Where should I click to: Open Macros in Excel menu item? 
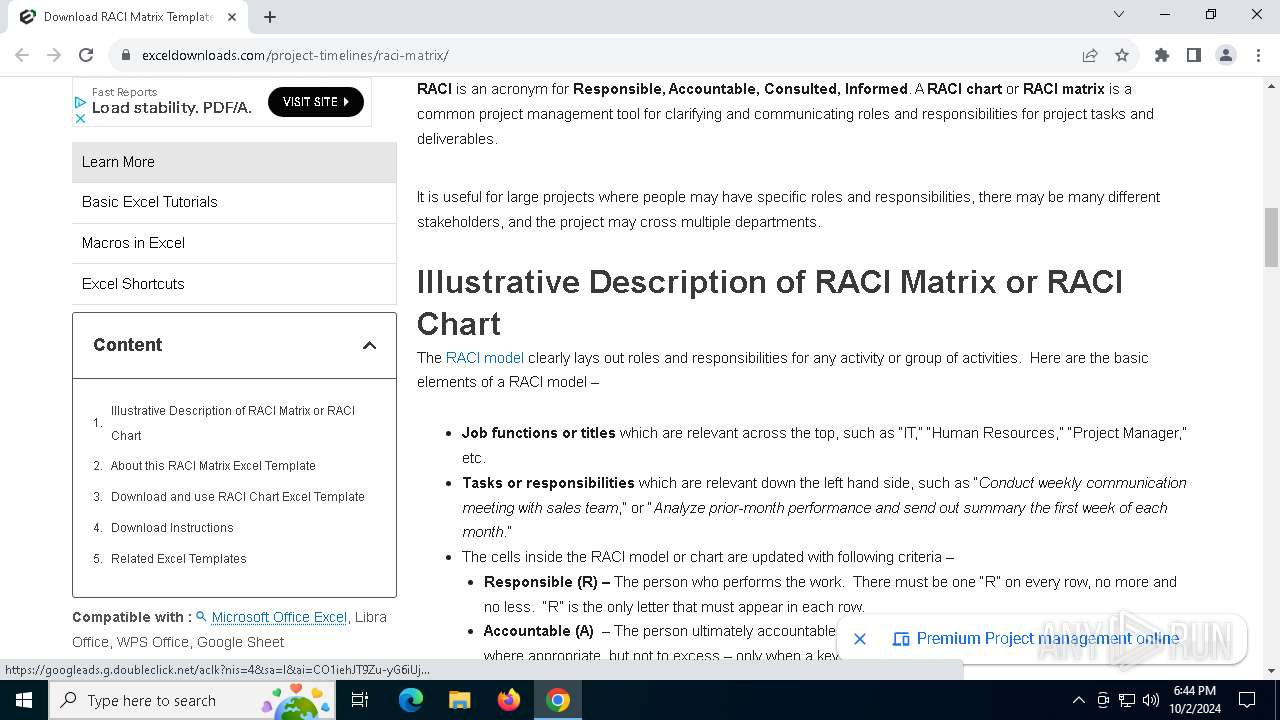coord(234,243)
